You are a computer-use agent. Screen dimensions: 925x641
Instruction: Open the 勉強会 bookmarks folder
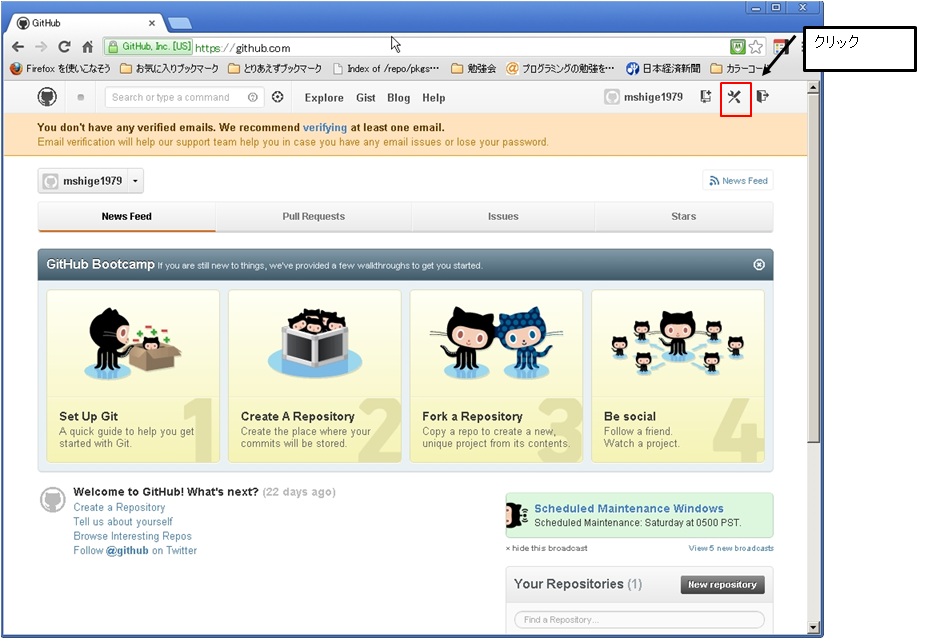pyautogui.click(x=474, y=68)
